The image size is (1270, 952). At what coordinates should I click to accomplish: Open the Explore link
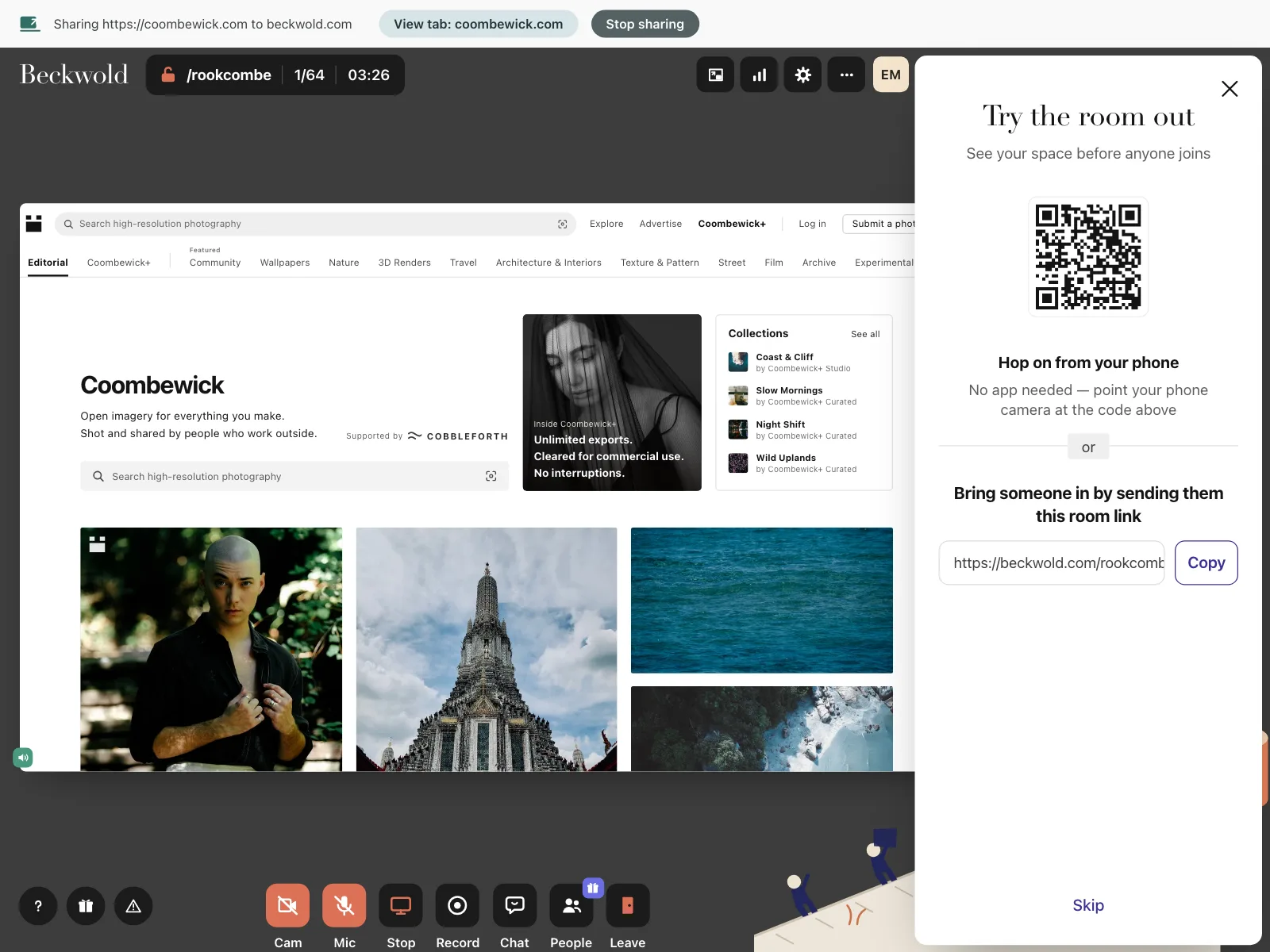(606, 224)
